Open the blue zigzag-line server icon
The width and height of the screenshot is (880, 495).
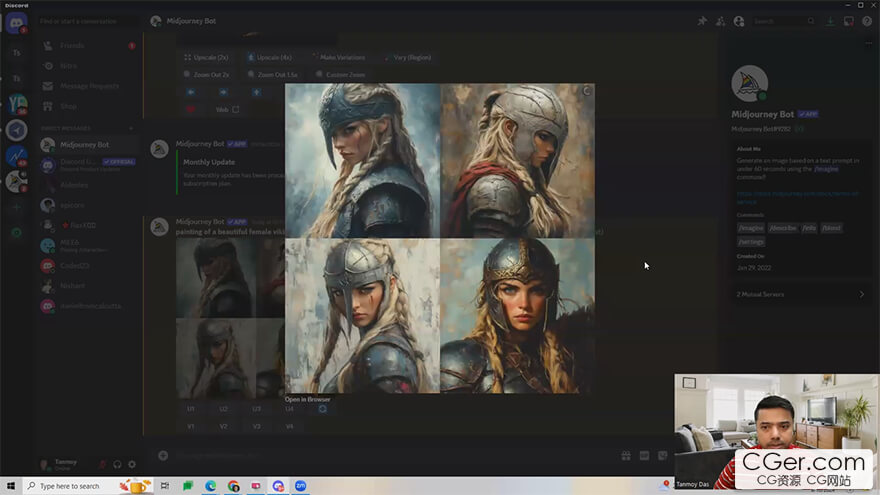point(17,156)
